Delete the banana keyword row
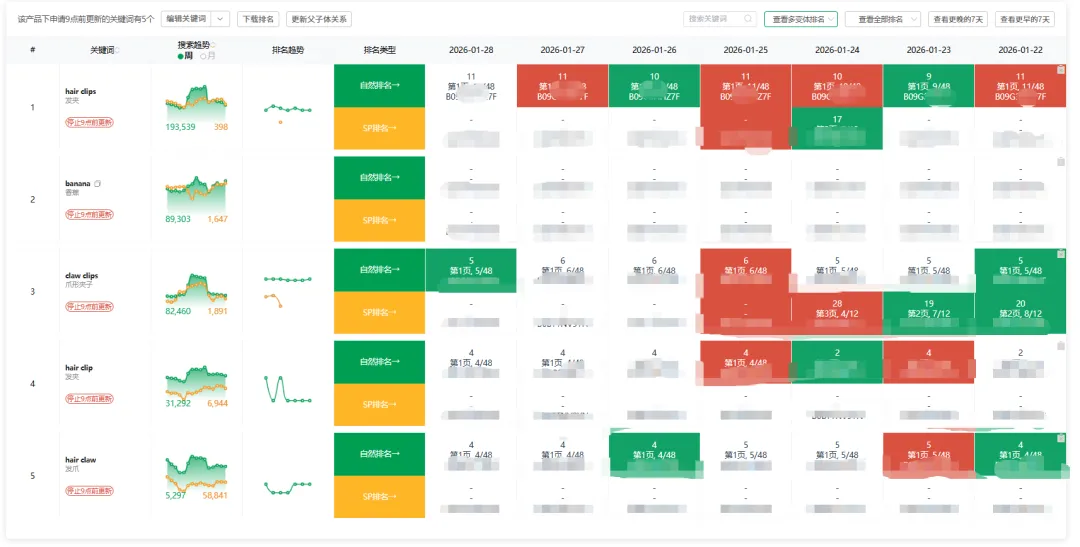 (x=1061, y=161)
